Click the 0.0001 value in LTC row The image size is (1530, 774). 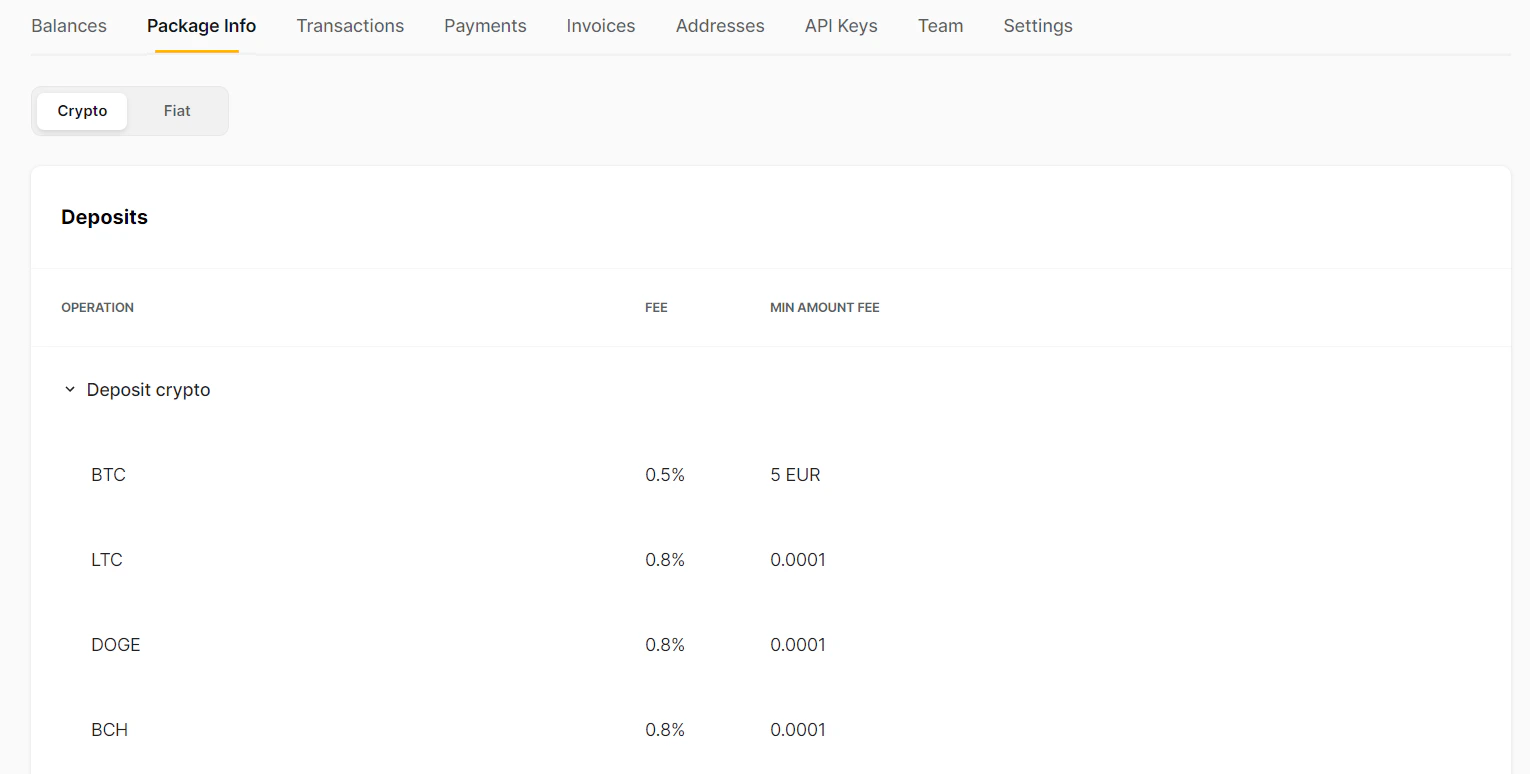[798, 560]
